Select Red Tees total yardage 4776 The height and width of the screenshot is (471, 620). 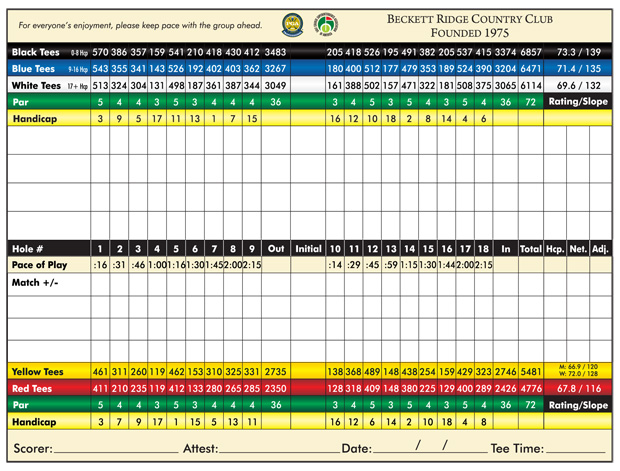point(531,389)
